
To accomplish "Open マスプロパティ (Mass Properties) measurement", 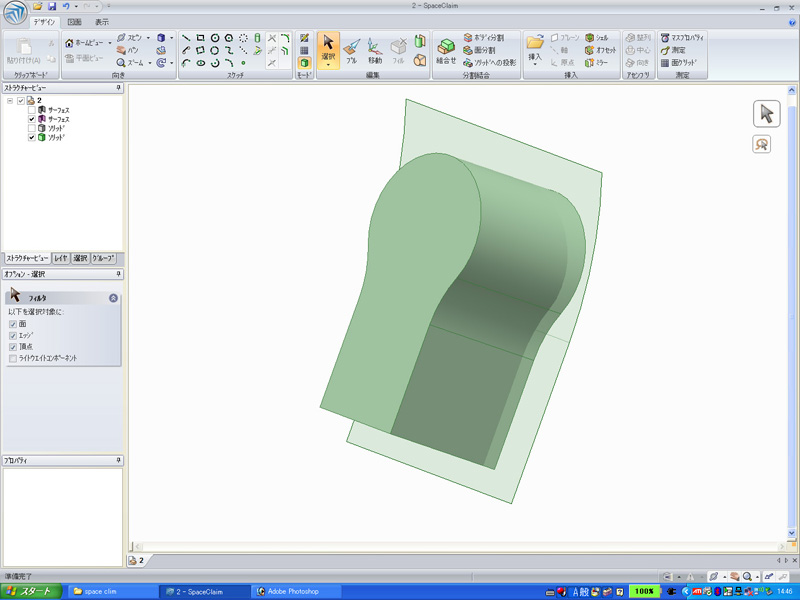I will (x=683, y=37).
